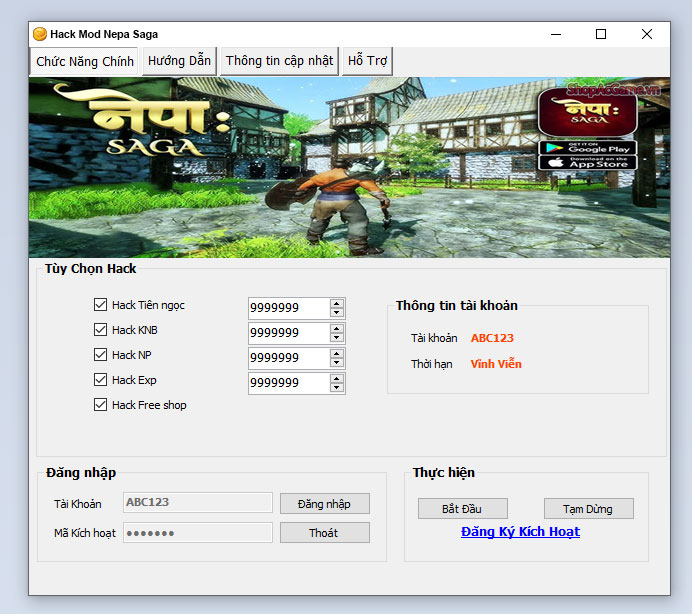Decrease the Hack Exp value with down arrow
Image resolution: width=693 pixels, height=616 pixels.
337,388
